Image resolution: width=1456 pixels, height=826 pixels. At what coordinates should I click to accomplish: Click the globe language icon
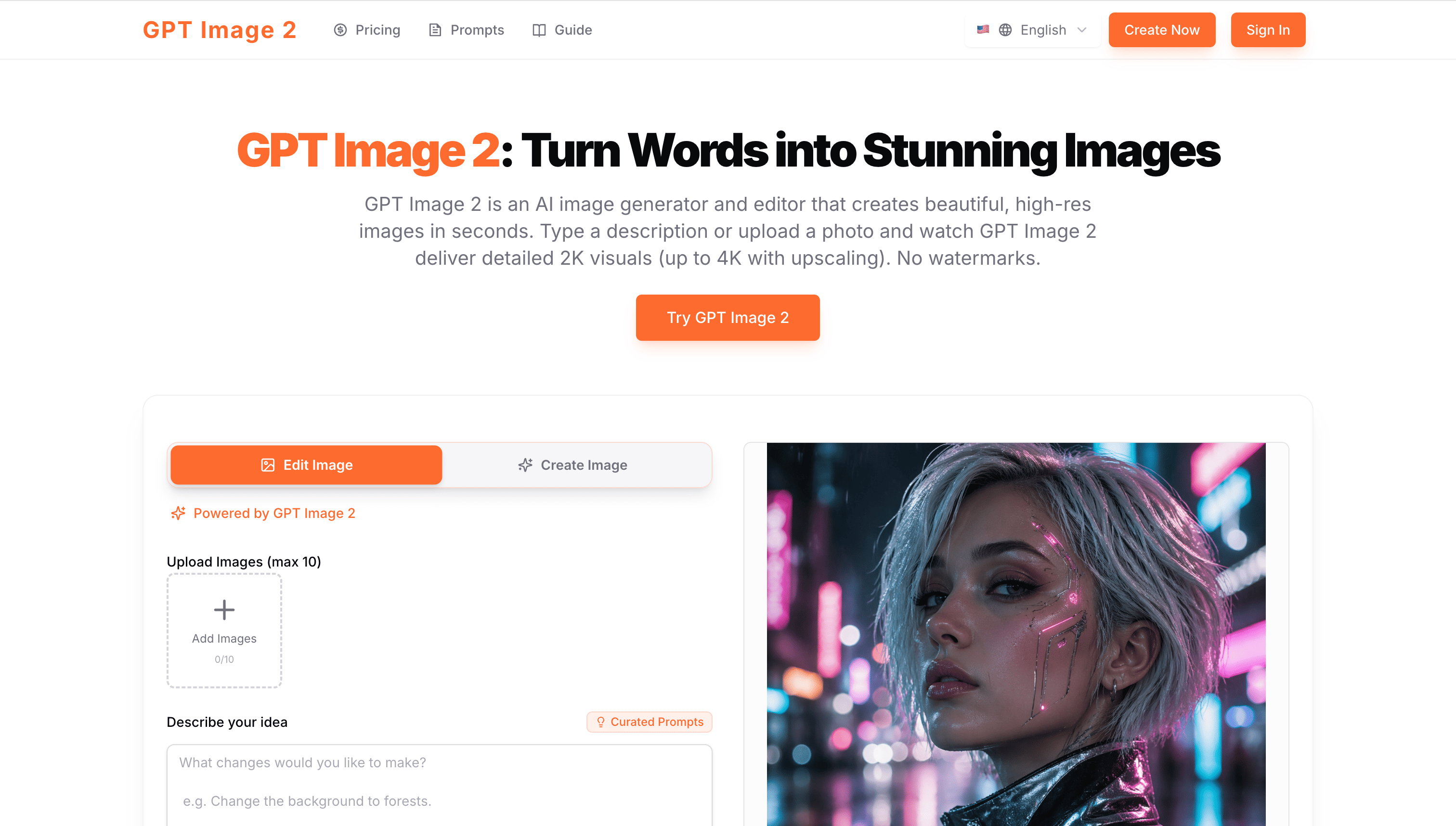(1005, 30)
